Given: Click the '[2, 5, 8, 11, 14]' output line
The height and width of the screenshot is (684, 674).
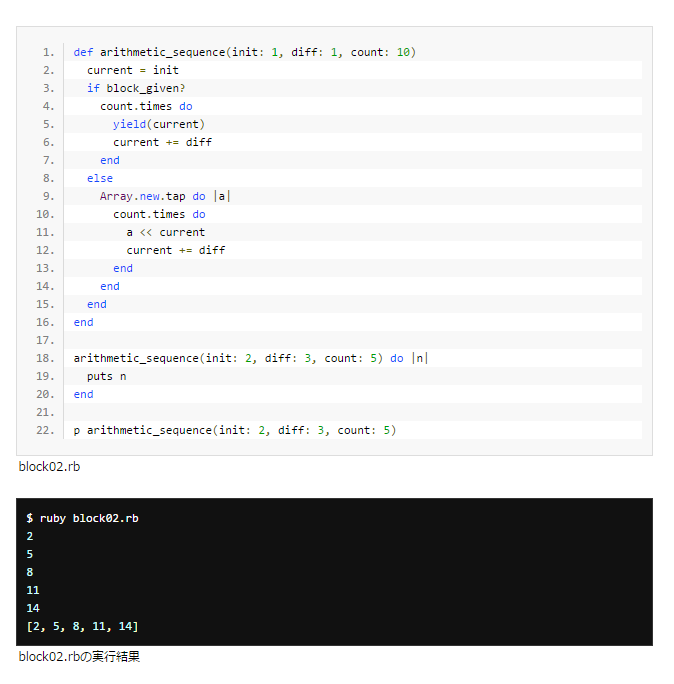Looking at the screenshot, I should [x=82, y=626].
